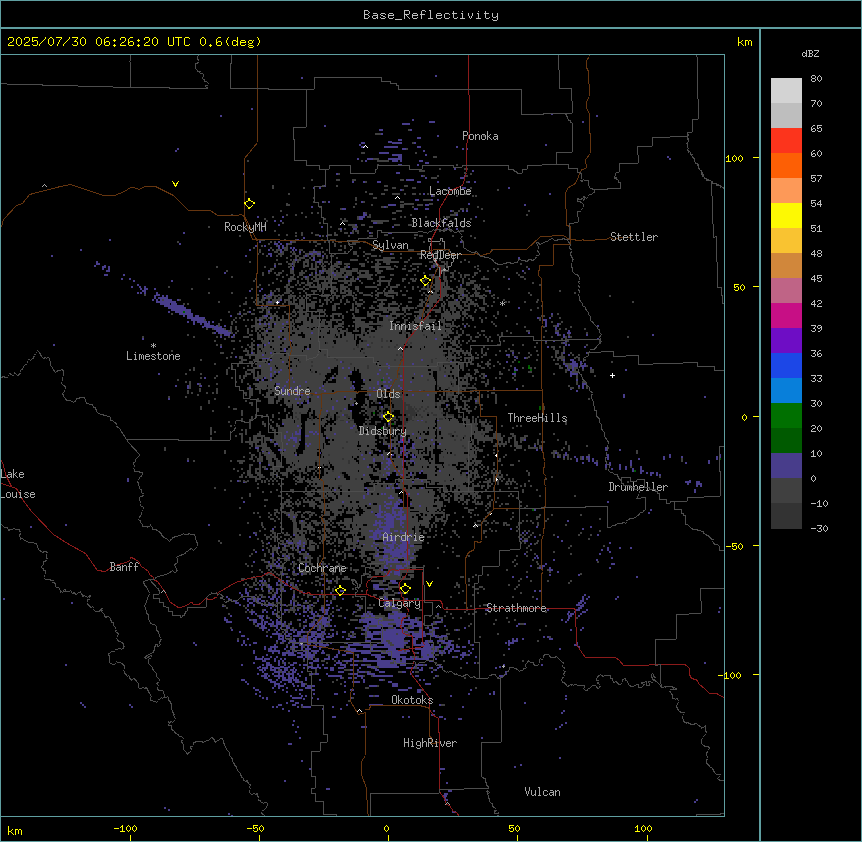The height and width of the screenshot is (842, 862).
Task: Click the dBZ legend heading
Action: (x=810, y=53)
